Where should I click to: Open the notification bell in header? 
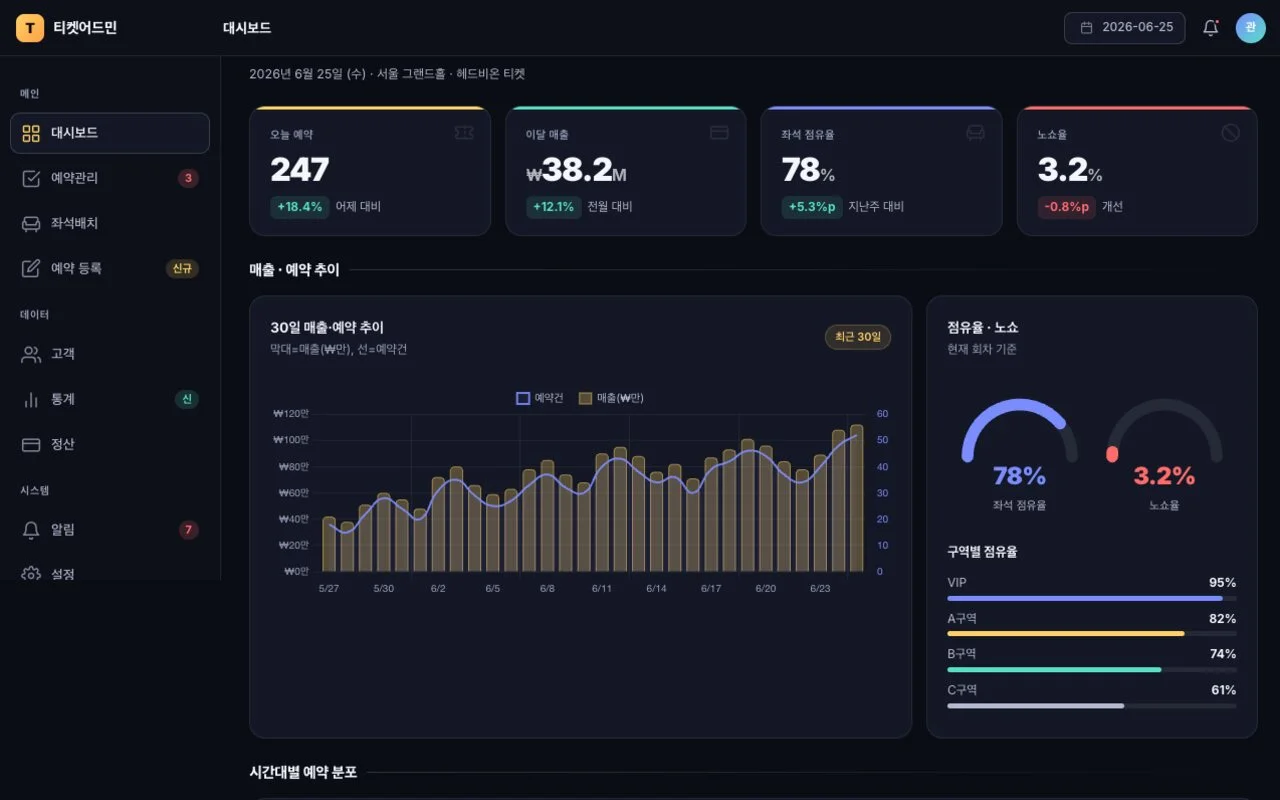click(1210, 28)
